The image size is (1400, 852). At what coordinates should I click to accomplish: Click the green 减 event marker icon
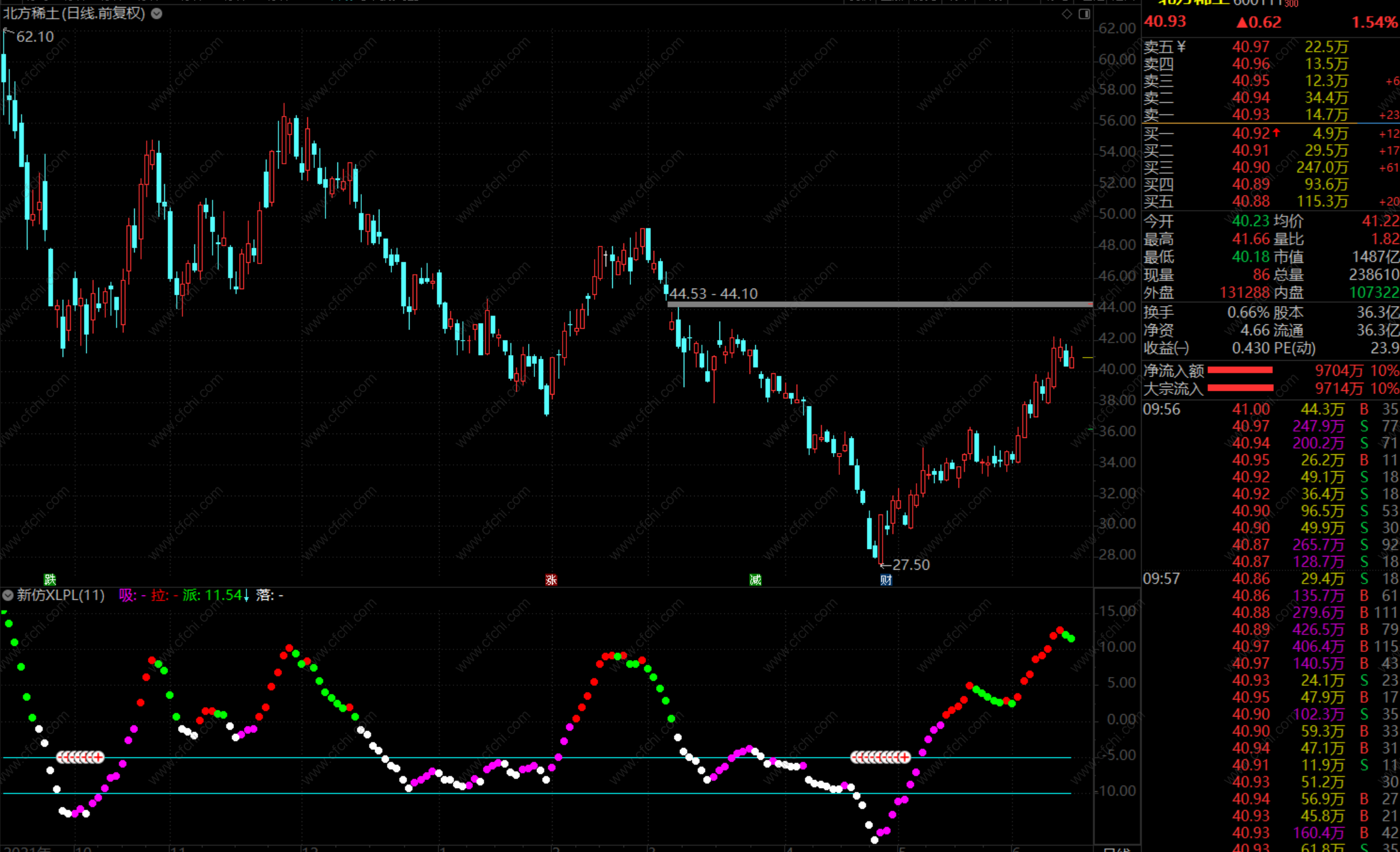coord(755,579)
